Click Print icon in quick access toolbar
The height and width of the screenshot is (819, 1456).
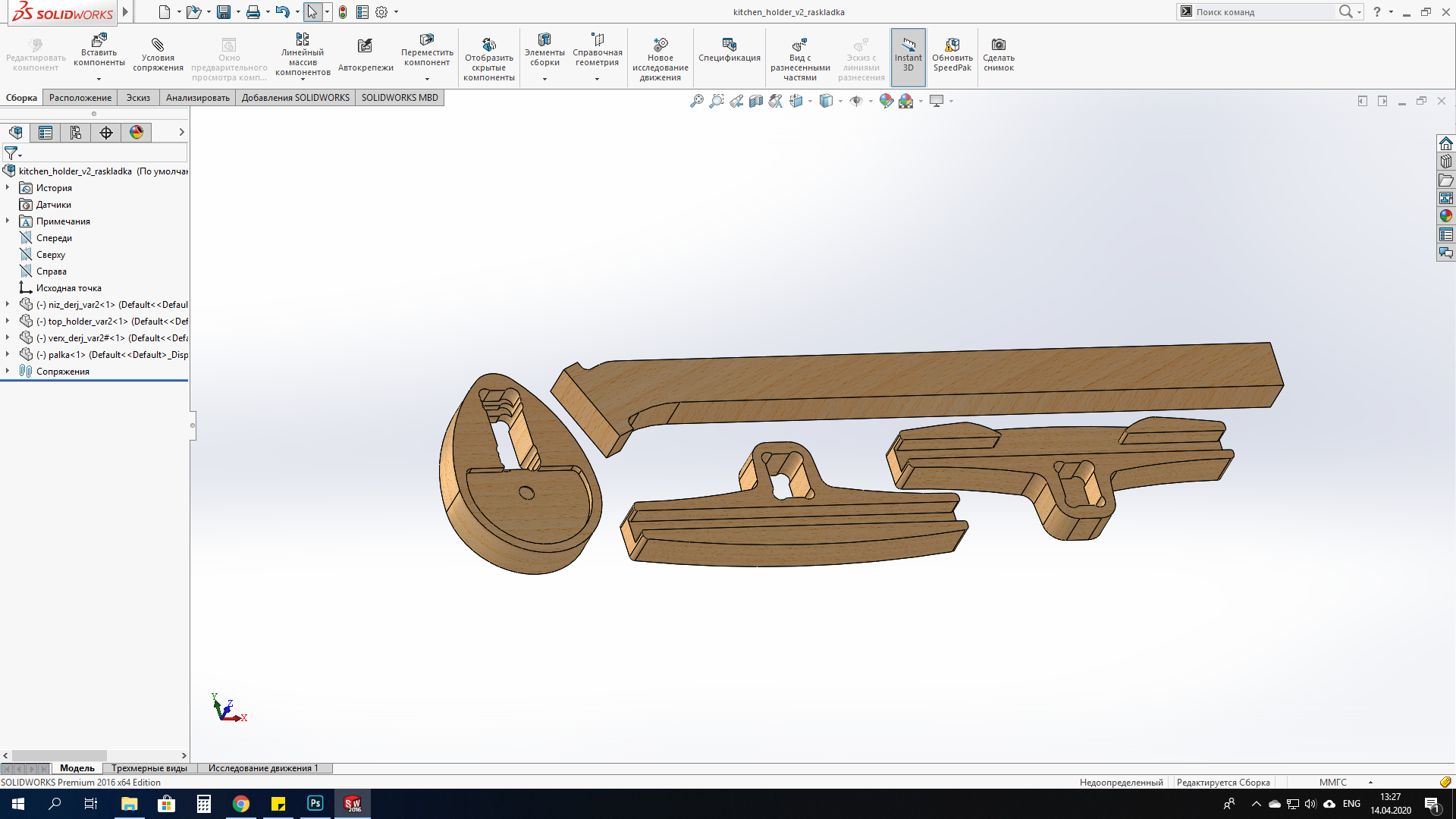click(x=253, y=12)
